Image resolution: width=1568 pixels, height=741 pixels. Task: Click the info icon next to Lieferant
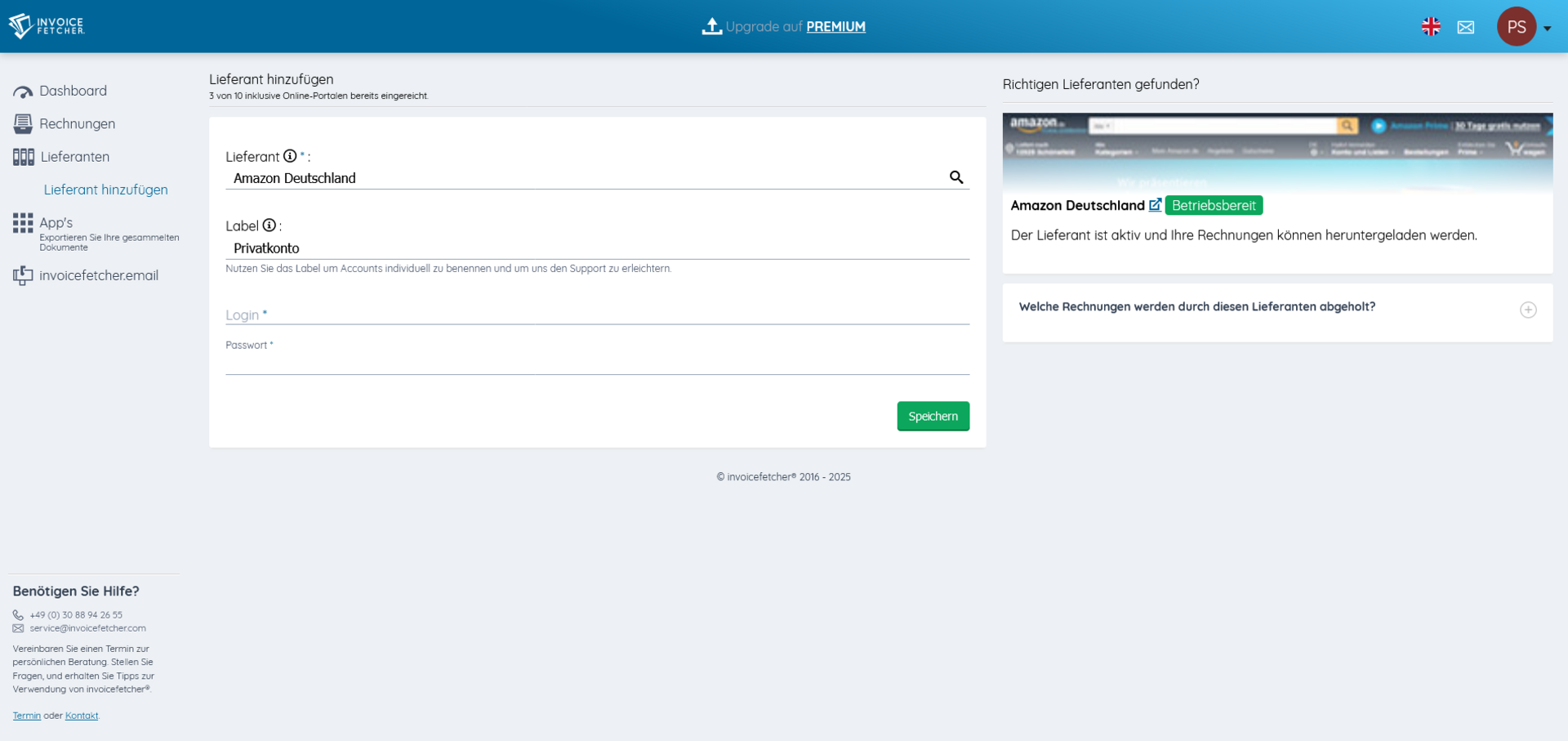point(290,156)
